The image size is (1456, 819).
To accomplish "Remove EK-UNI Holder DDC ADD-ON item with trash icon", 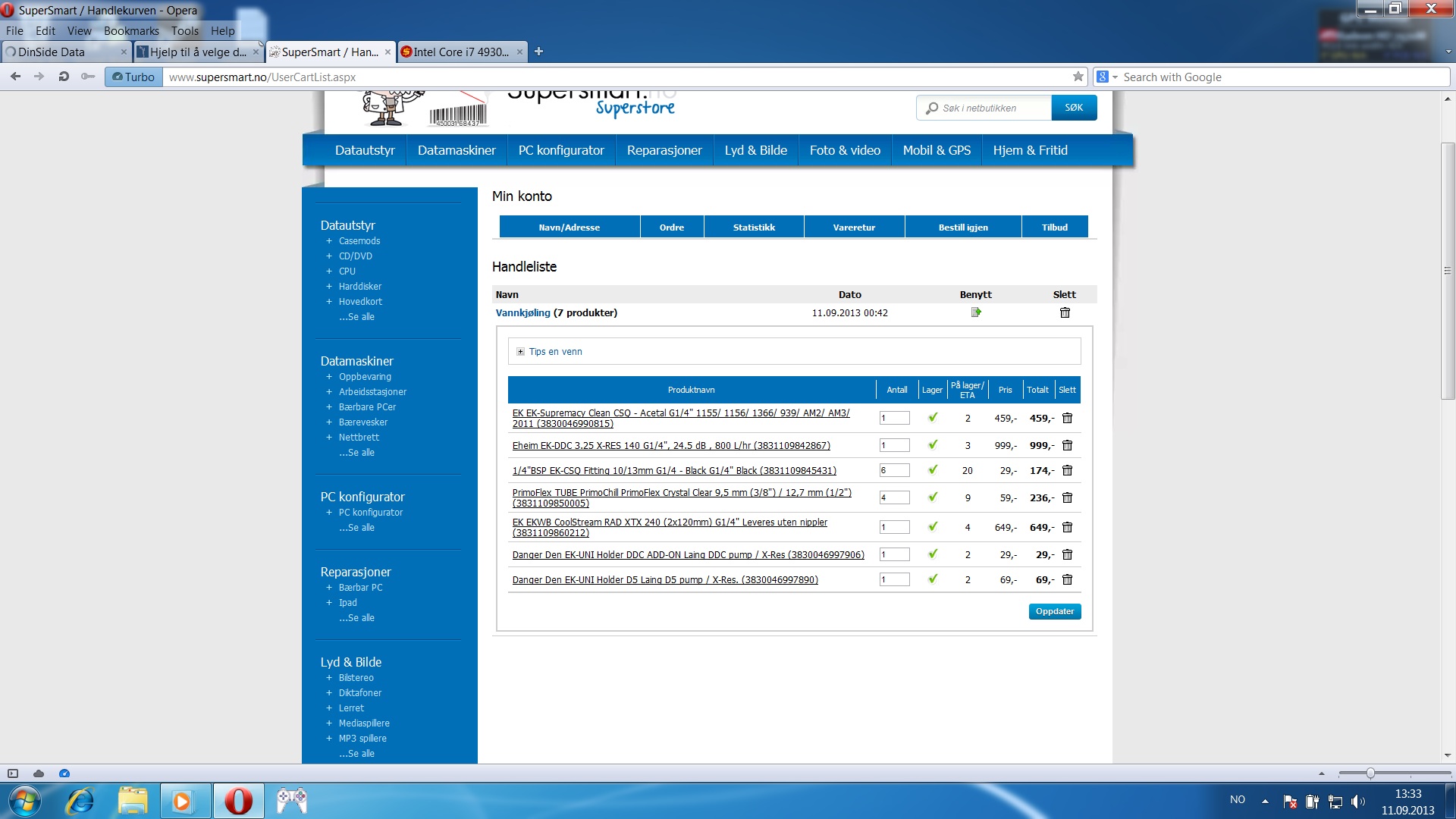I will click(1067, 554).
